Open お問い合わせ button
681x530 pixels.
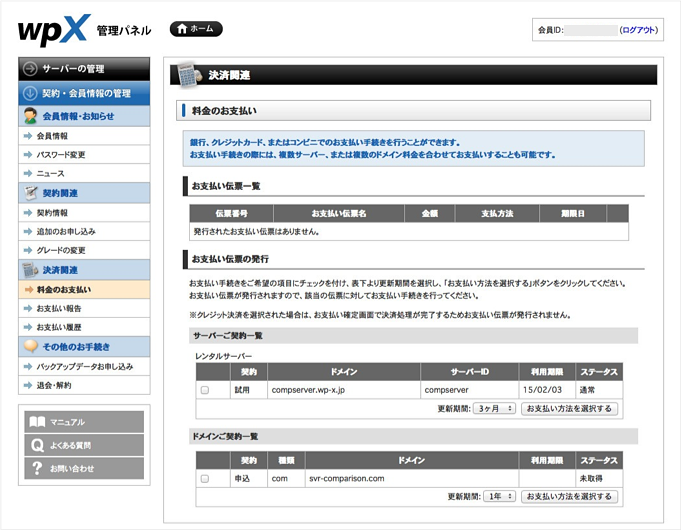click(x=84, y=468)
